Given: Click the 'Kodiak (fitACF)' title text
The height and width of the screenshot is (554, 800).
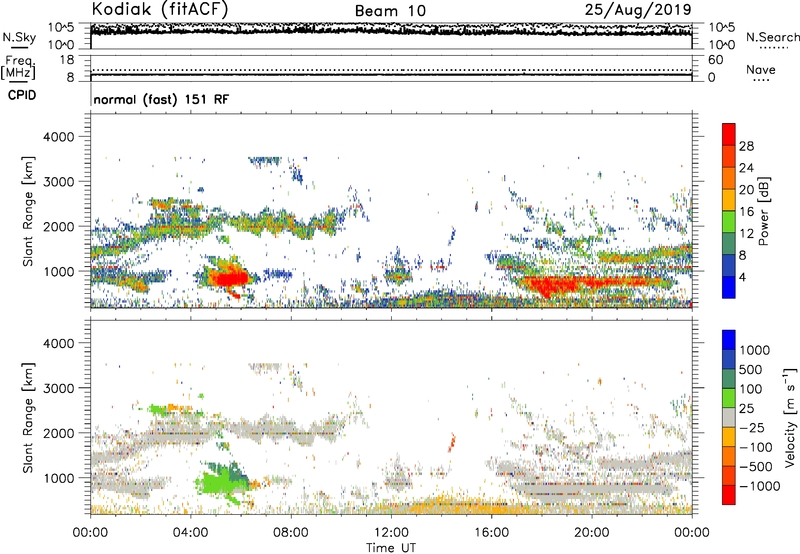Looking at the screenshot, I should (160, 9).
